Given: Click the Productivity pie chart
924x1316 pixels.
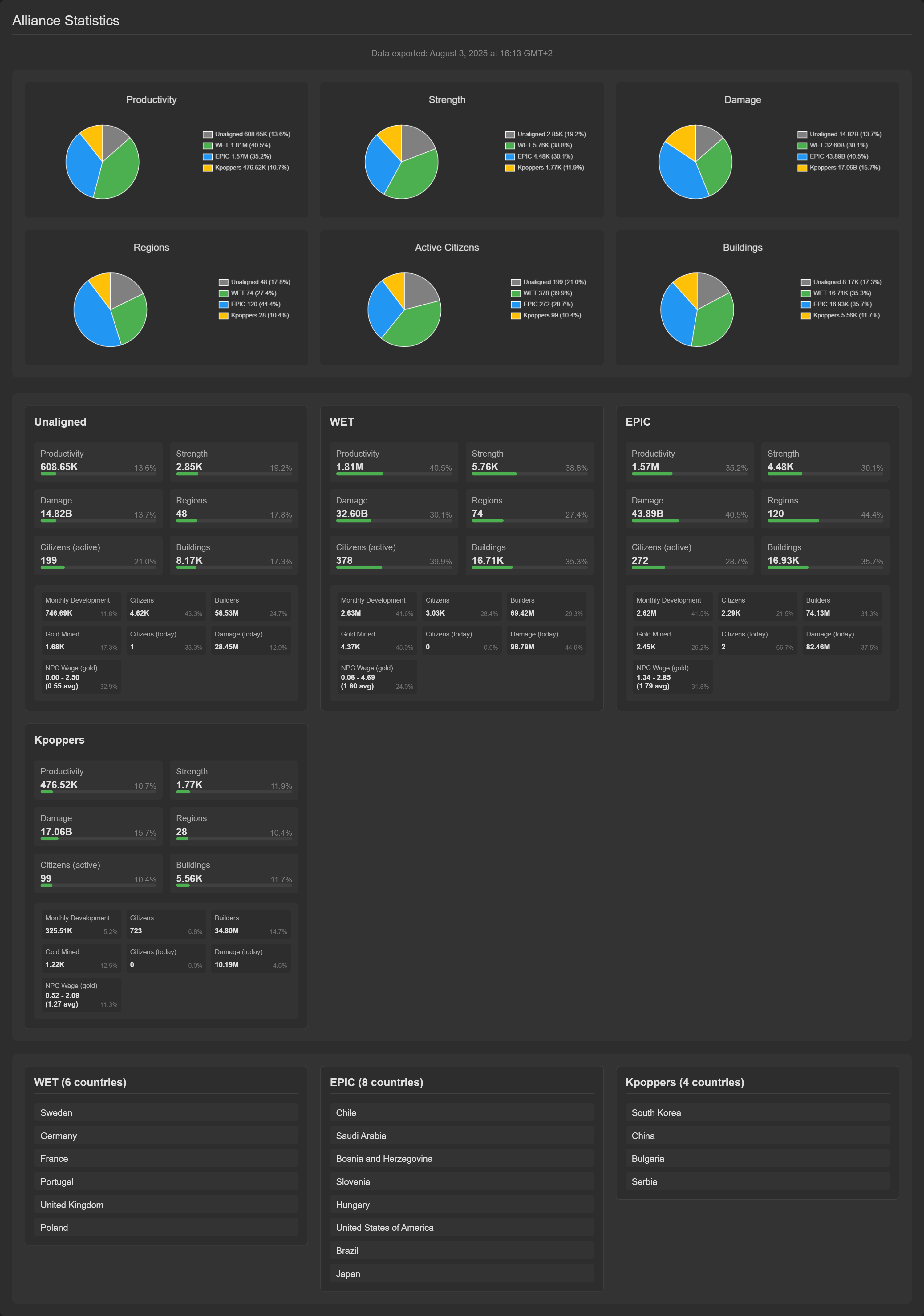Looking at the screenshot, I should pos(102,162).
